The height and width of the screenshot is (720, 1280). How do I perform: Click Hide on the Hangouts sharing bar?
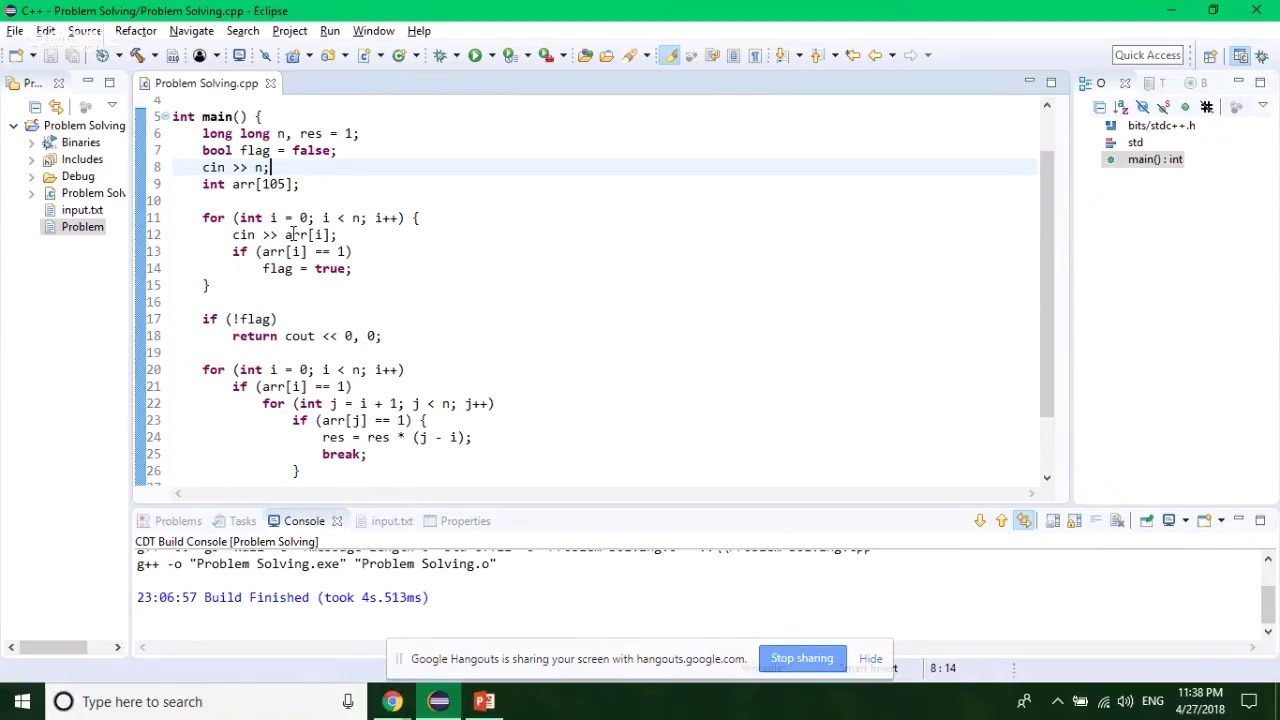pos(871,659)
